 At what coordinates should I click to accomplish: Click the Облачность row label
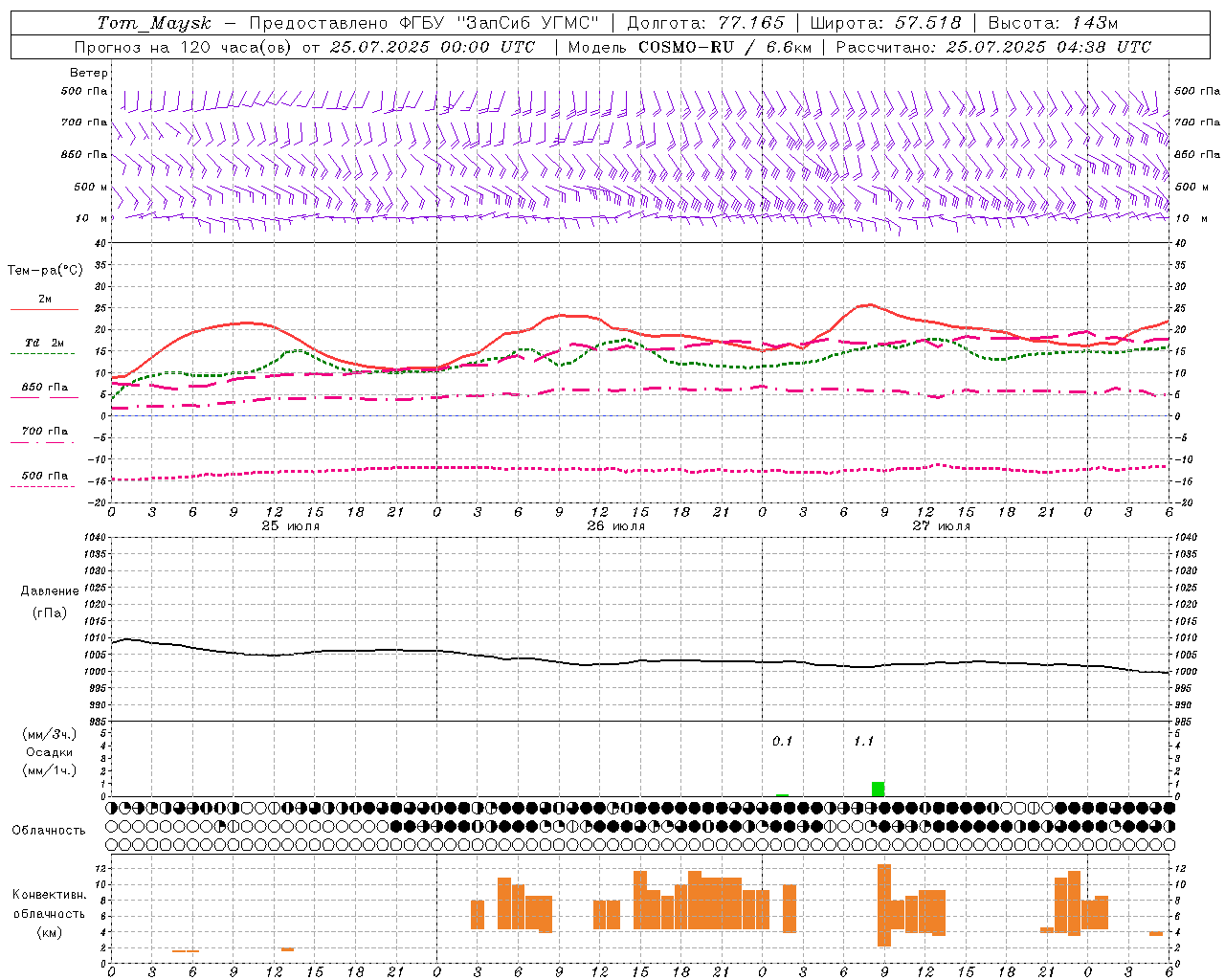click(49, 831)
